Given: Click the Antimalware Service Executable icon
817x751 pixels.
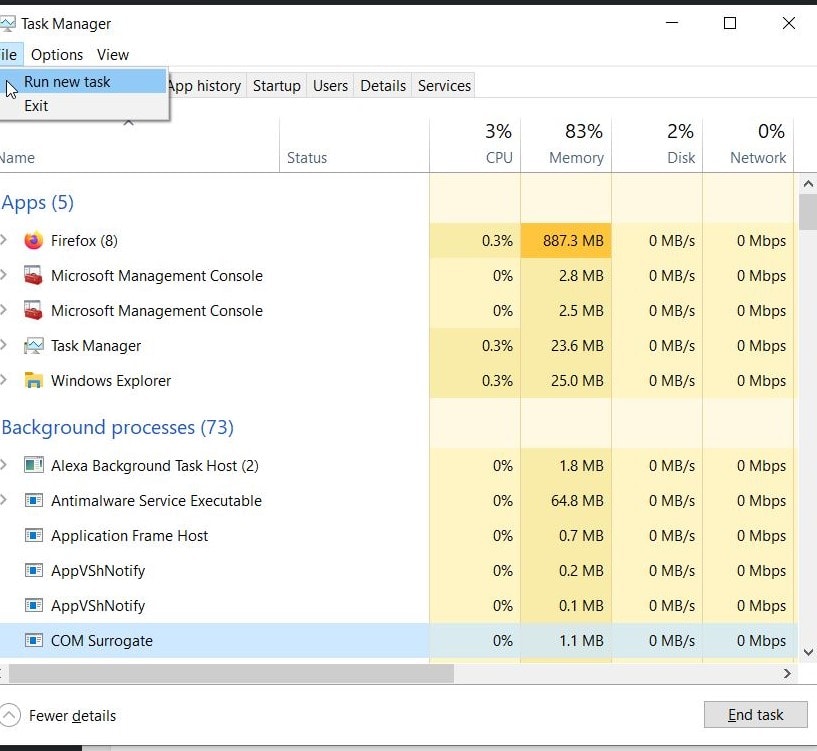Looking at the screenshot, I should (34, 500).
